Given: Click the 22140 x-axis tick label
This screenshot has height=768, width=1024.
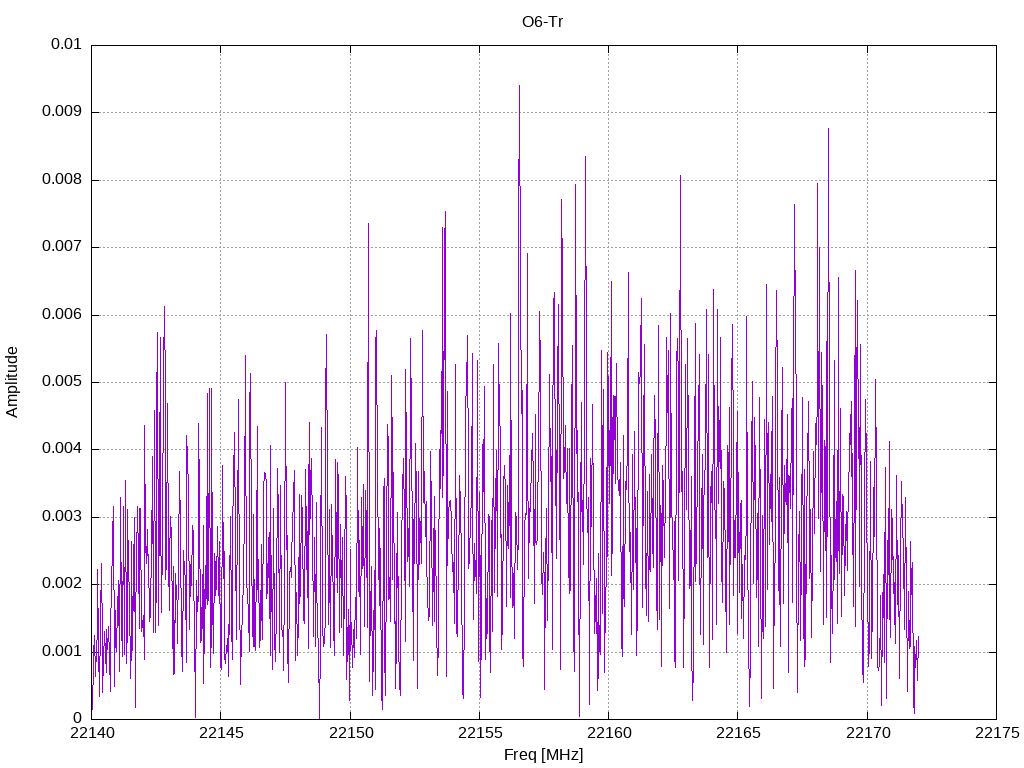Looking at the screenshot, I should pos(92,733).
